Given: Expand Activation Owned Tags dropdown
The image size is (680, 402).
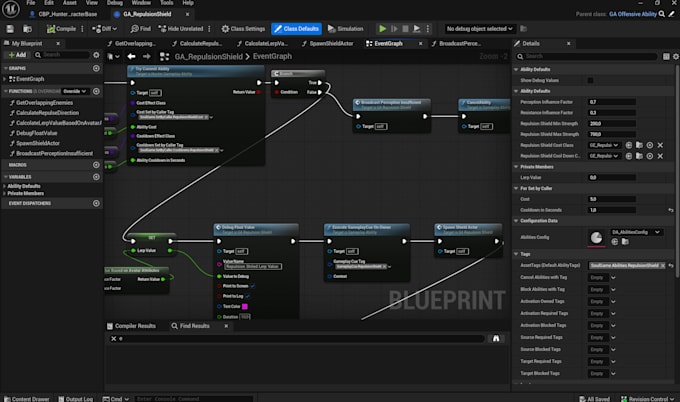Looking at the screenshot, I should 613,301.
